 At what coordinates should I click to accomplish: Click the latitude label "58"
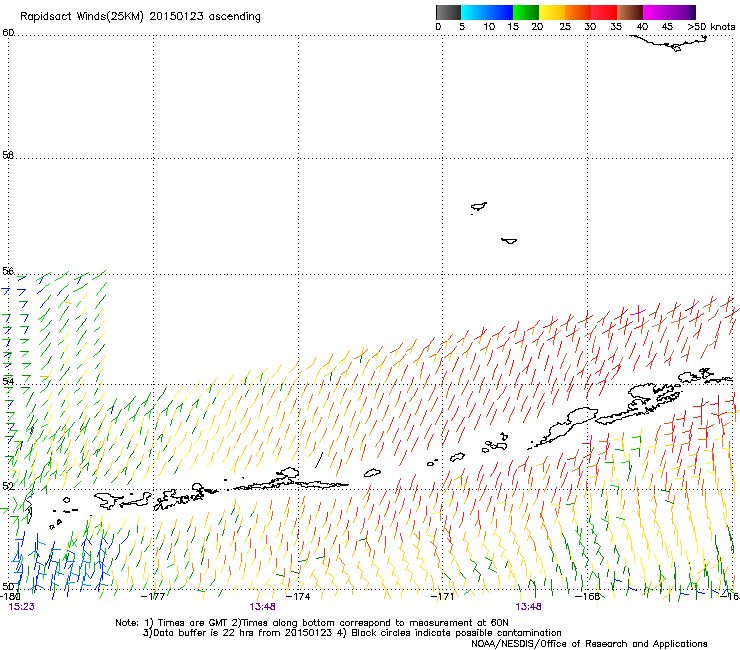tap(8, 155)
